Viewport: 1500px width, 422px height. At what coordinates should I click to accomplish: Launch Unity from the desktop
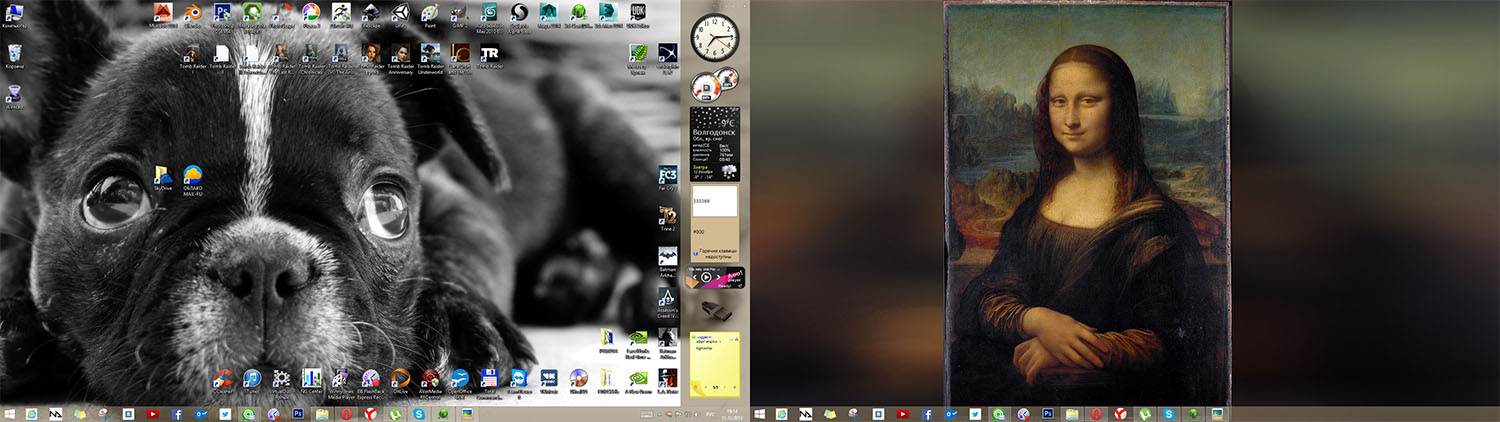[401, 14]
